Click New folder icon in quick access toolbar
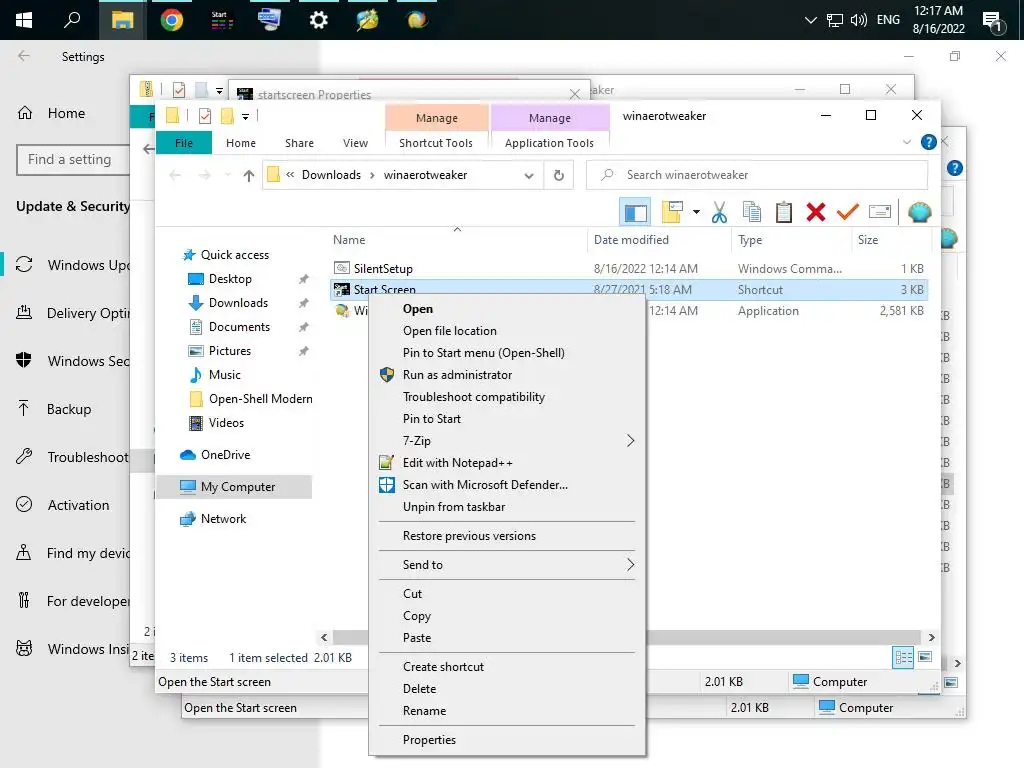The width and height of the screenshot is (1024, 768). point(227,116)
